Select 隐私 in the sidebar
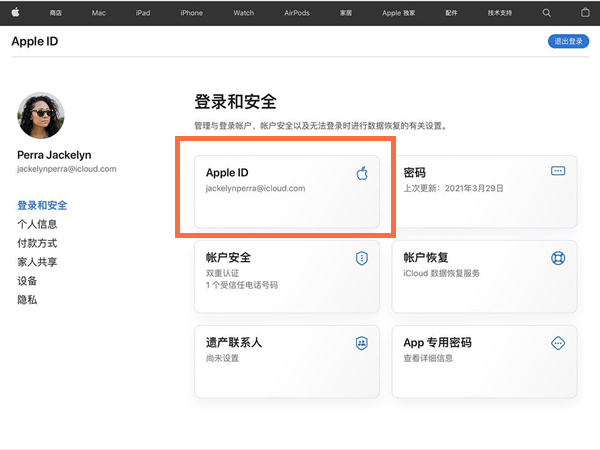This screenshot has height=450, width=600. tap(27, 300)
